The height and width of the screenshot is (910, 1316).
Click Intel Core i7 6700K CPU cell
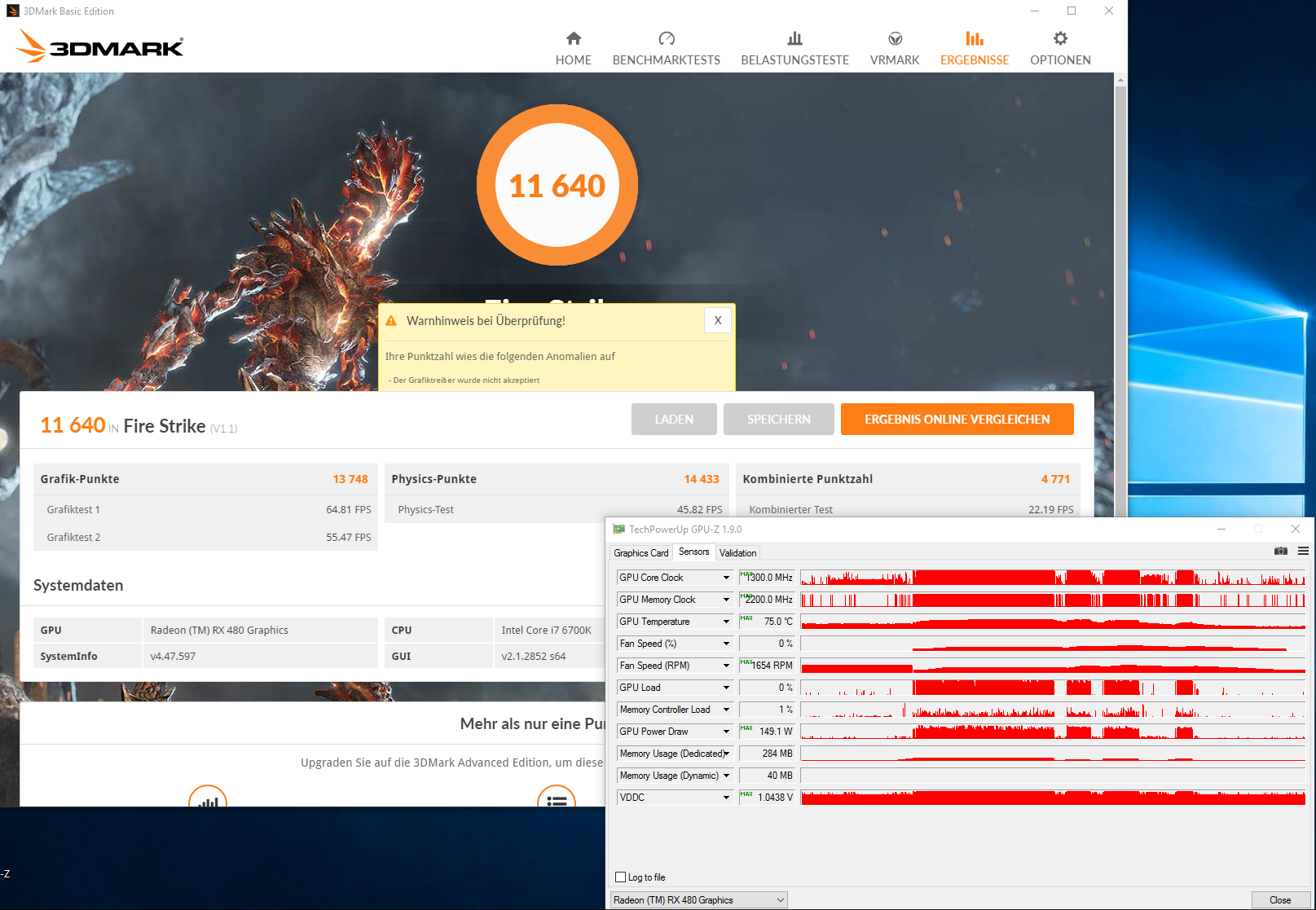pos(550,630)
